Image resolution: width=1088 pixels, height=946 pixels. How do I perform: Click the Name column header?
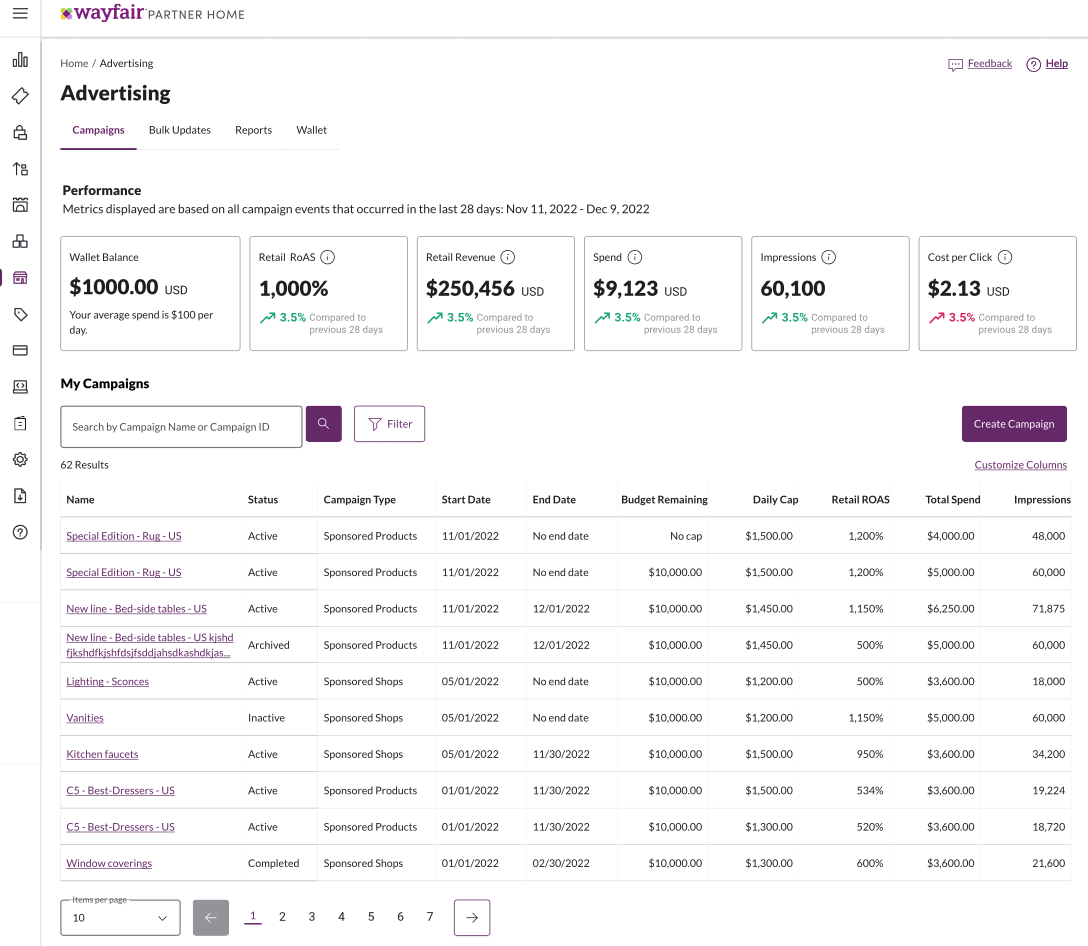click(x=80, y=500)
